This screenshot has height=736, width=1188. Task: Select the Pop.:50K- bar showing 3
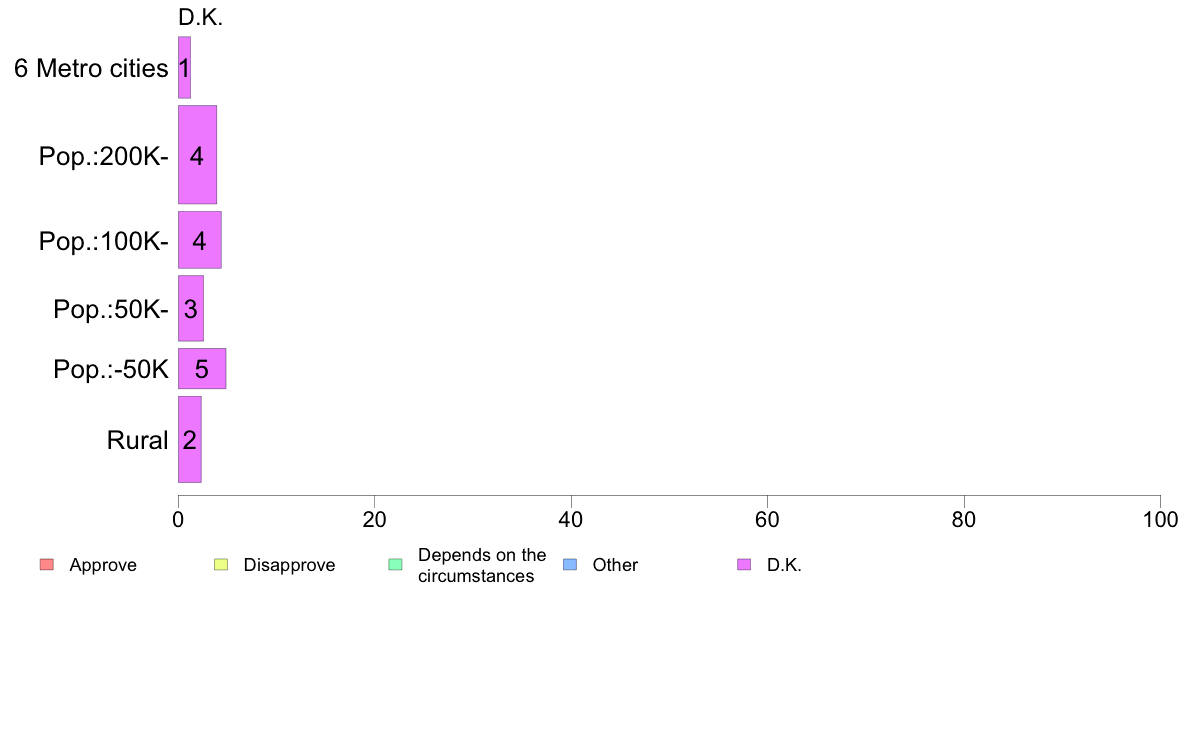click(190, 308)
